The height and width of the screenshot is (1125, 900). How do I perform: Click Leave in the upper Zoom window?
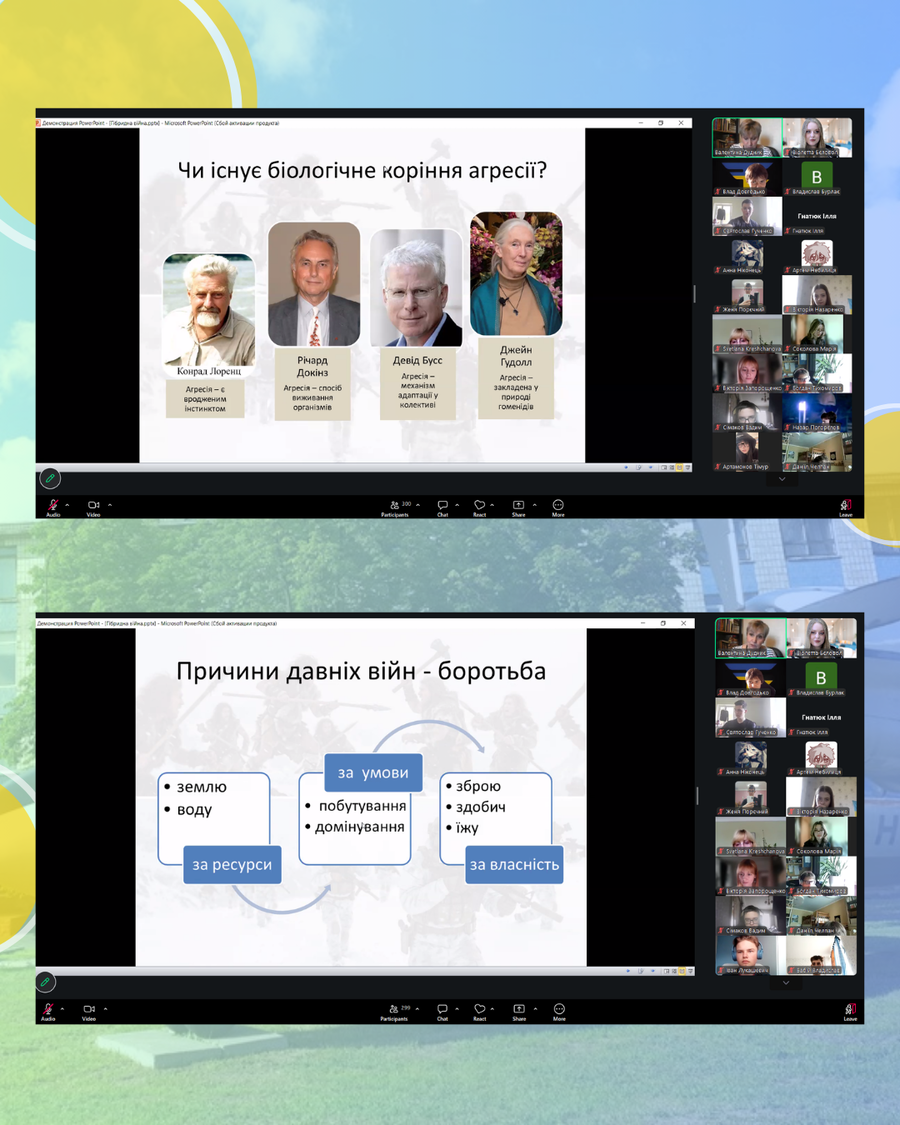[x=845, y=507]
